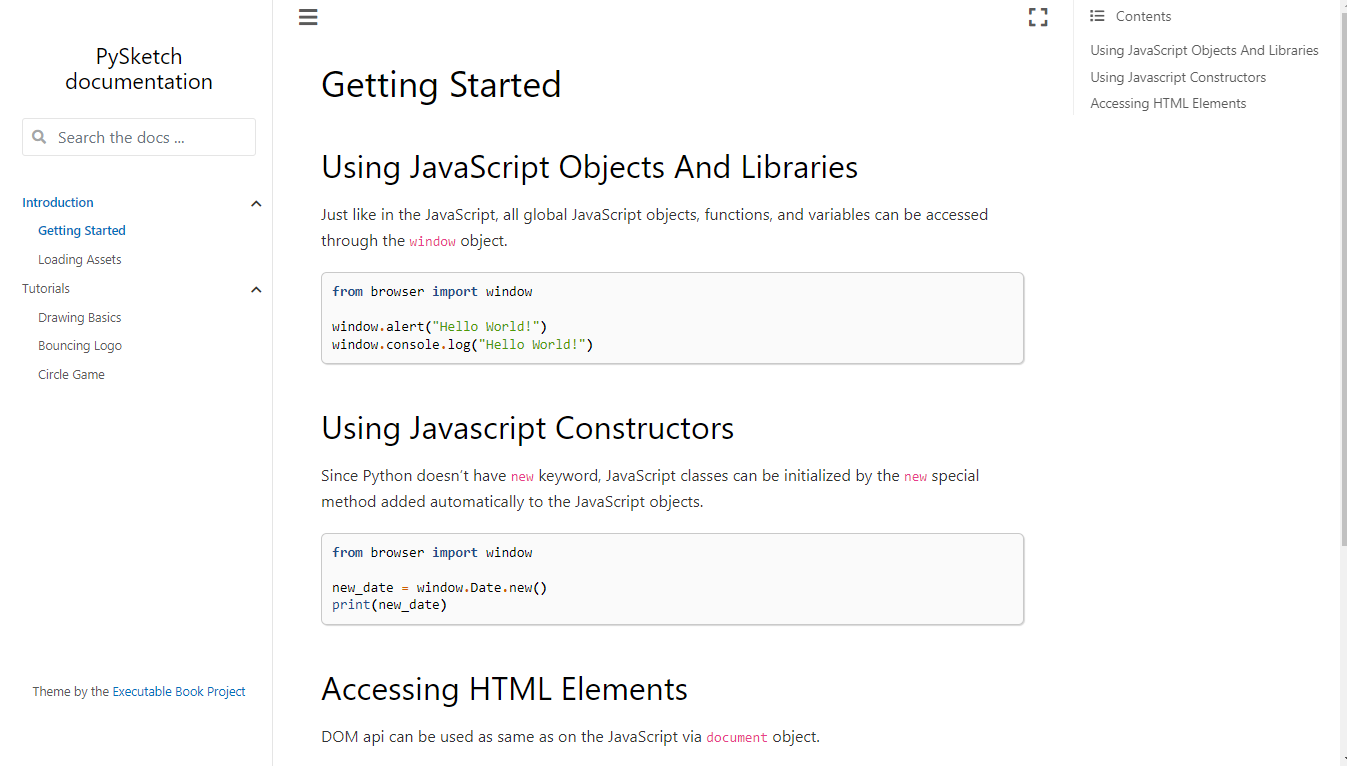Jump to Using JavaScript Objects And Libraries
The height and width of the screenshot is (766, 1347).
click(x=1204, y=50)
